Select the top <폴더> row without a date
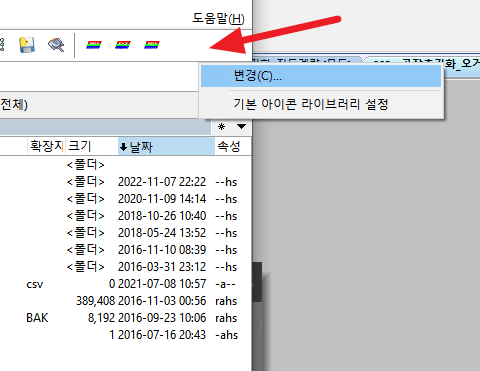Image resolution: width=480 pixels, height=371 pixels. coord(125,165)
